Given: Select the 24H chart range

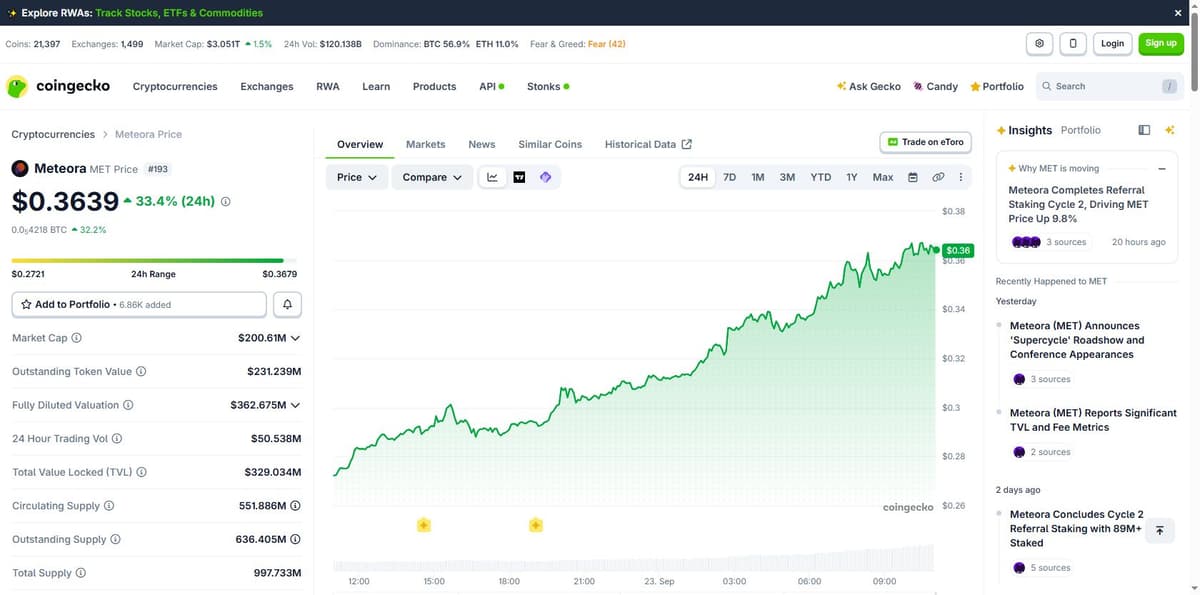Looking at the screenshot, I should tap(698, 177).
